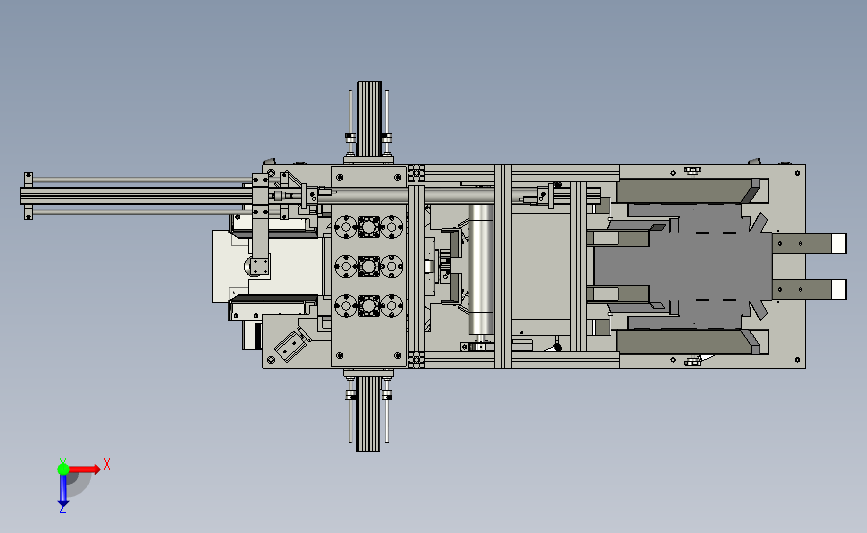Select the ribbed vertical rail at the top
Screen dimensions: 867x533
click(369, 119)
